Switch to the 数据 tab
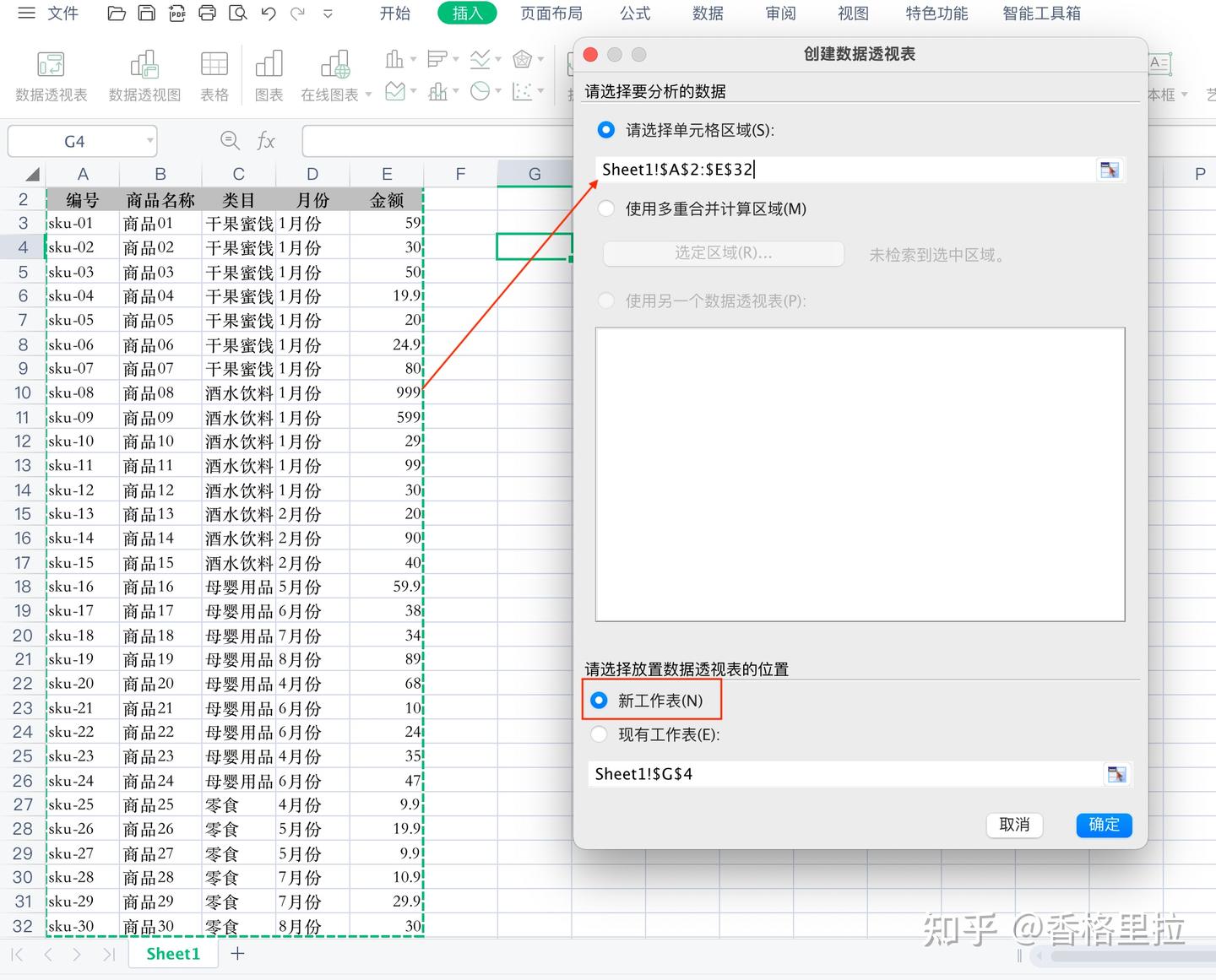 (708, 14)
